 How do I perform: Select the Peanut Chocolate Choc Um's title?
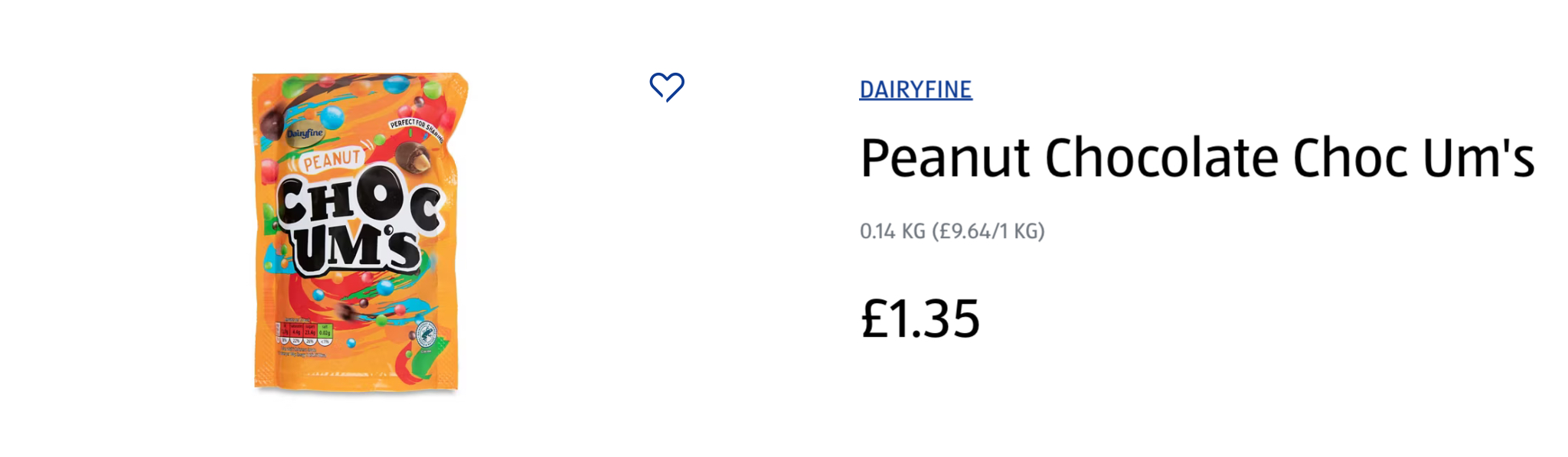[1197, 158]
